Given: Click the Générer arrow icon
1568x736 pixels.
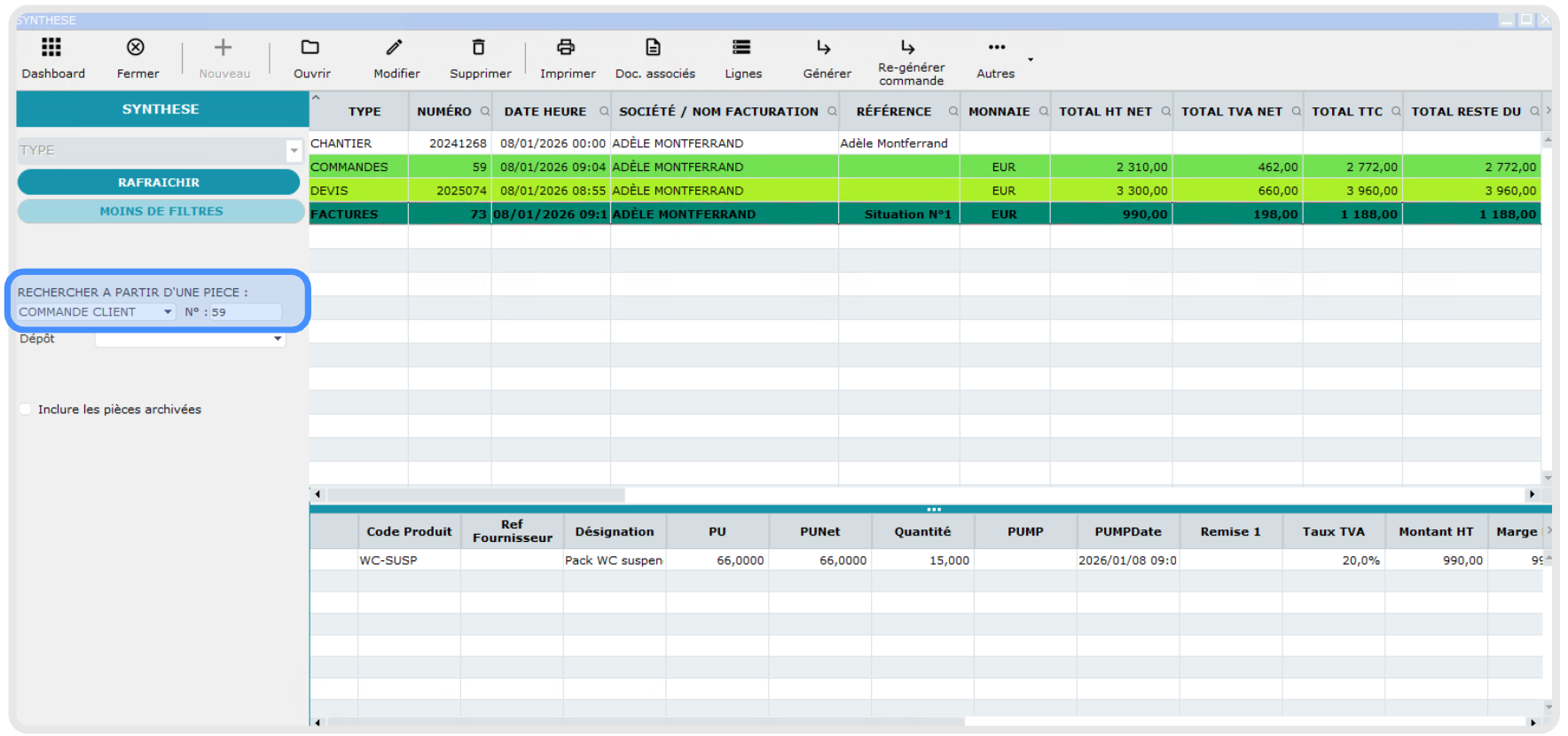Looking at the screenshot, I should point(824,48).
